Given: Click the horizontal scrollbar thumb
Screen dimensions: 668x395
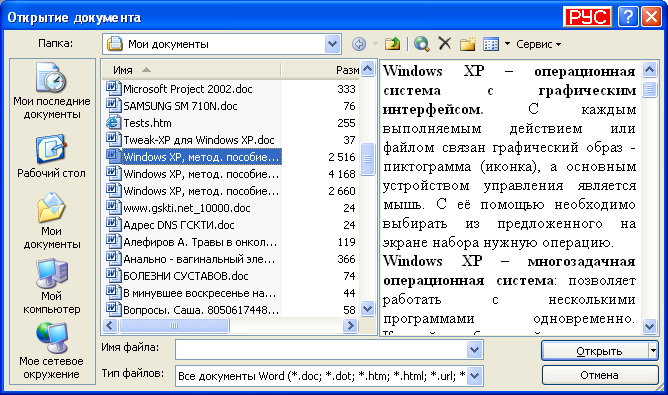Looking at the screenshot, I should [x=175, y=326].
